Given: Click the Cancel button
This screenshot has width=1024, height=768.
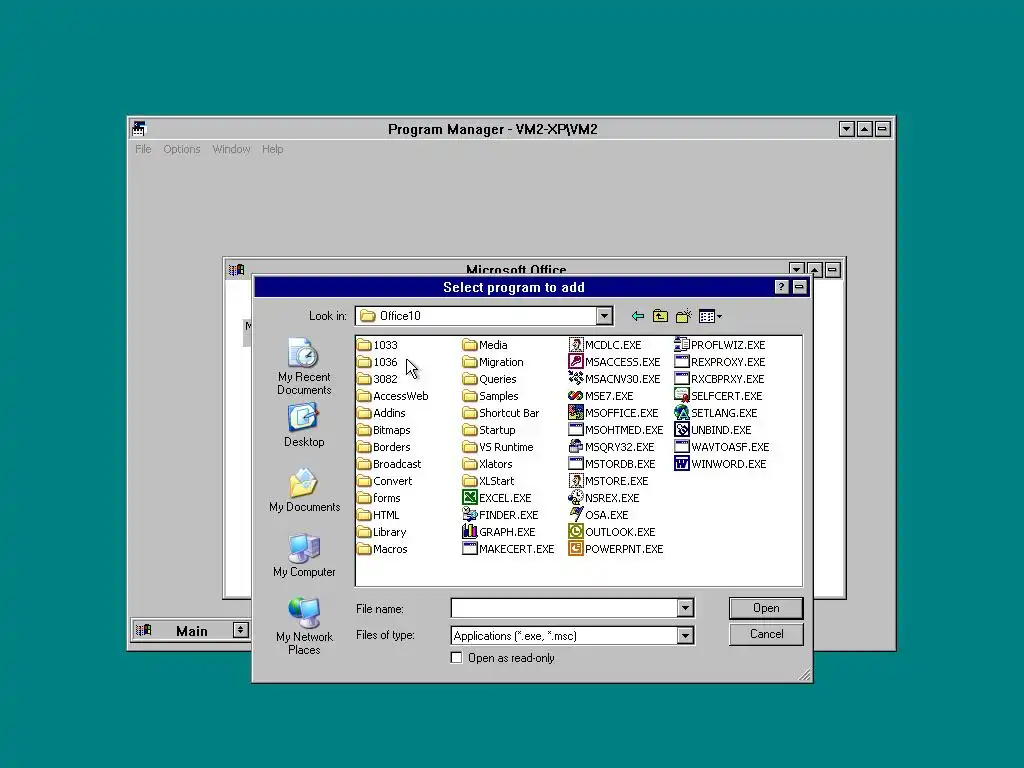Looking at the screenshot, I should coord(766,634).
